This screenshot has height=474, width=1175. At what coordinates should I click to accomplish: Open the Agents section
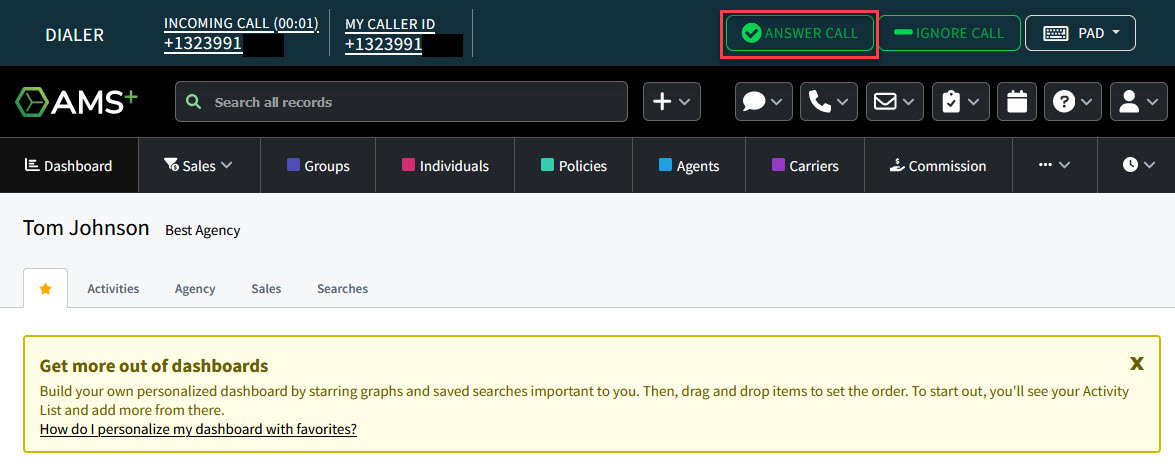[x=689, y=165]
